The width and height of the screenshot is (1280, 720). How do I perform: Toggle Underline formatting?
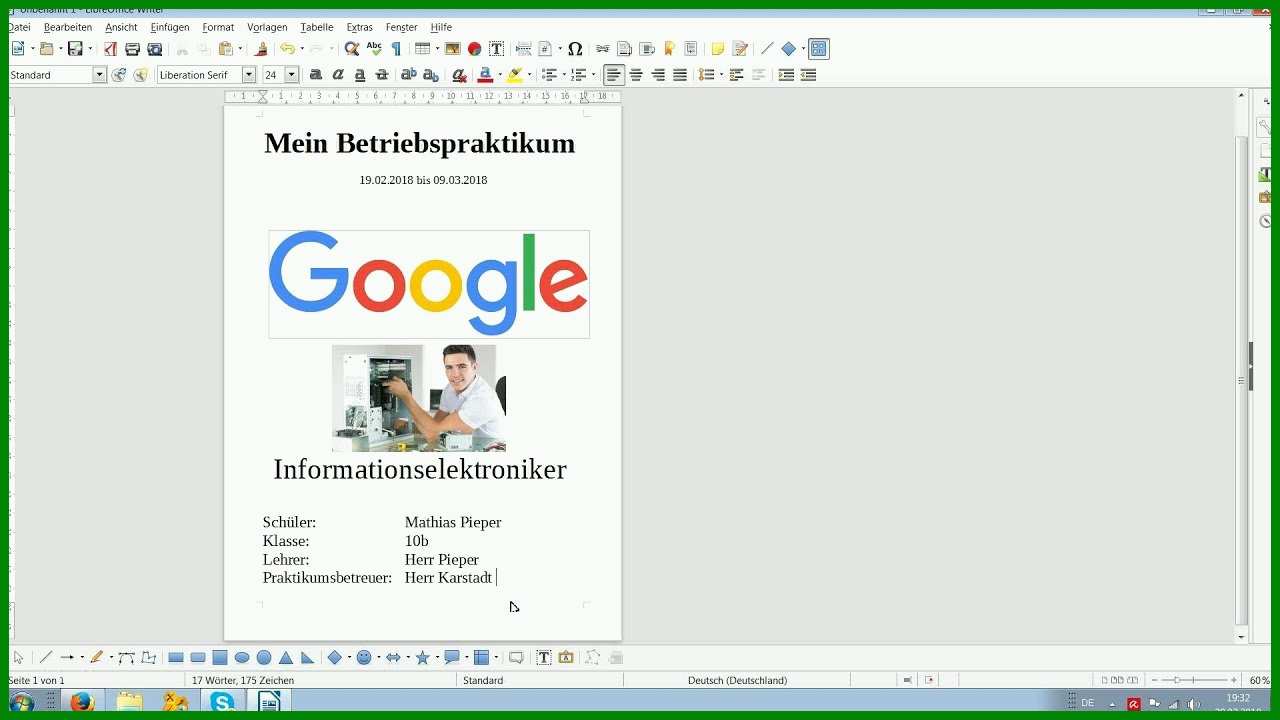tap(360, 75)
